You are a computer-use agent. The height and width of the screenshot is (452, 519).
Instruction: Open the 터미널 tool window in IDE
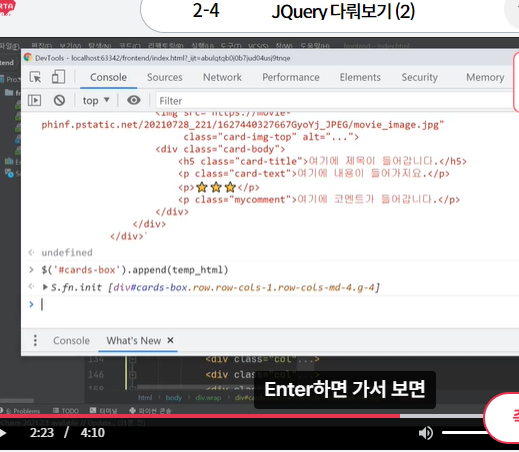click(x=108, y=411)
